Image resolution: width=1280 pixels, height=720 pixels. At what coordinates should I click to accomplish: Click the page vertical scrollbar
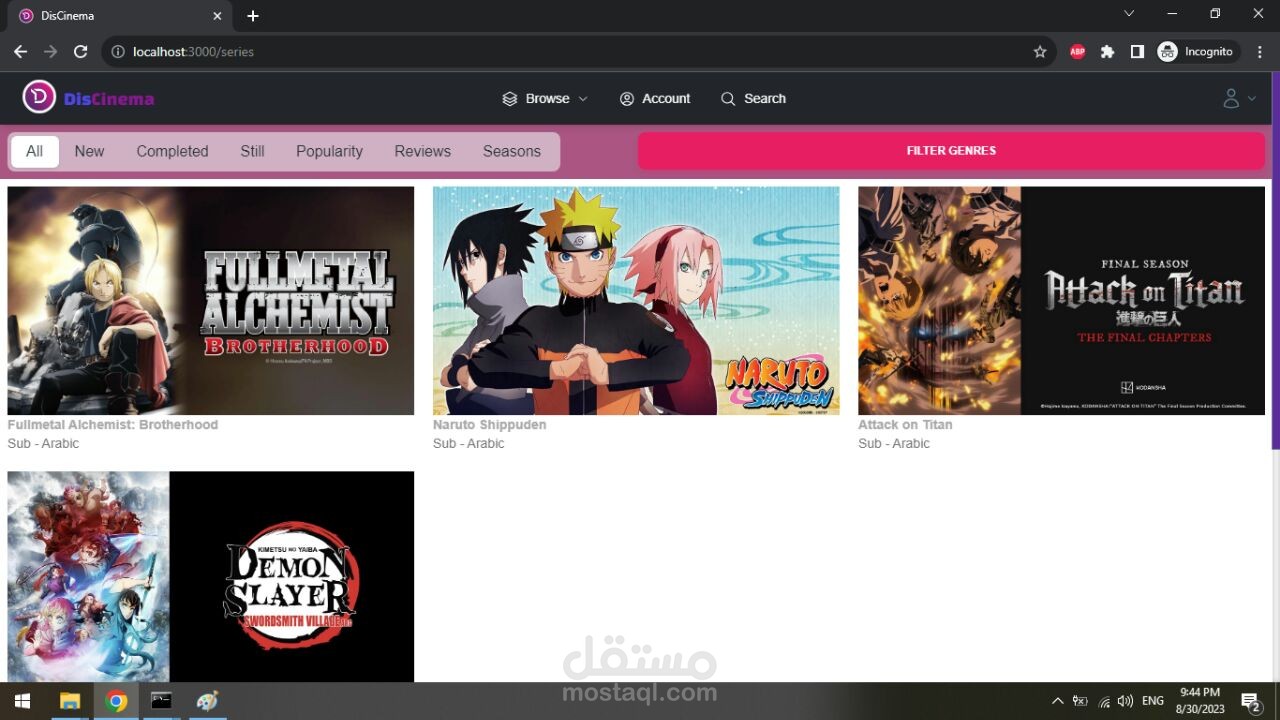pos(1275,260)
